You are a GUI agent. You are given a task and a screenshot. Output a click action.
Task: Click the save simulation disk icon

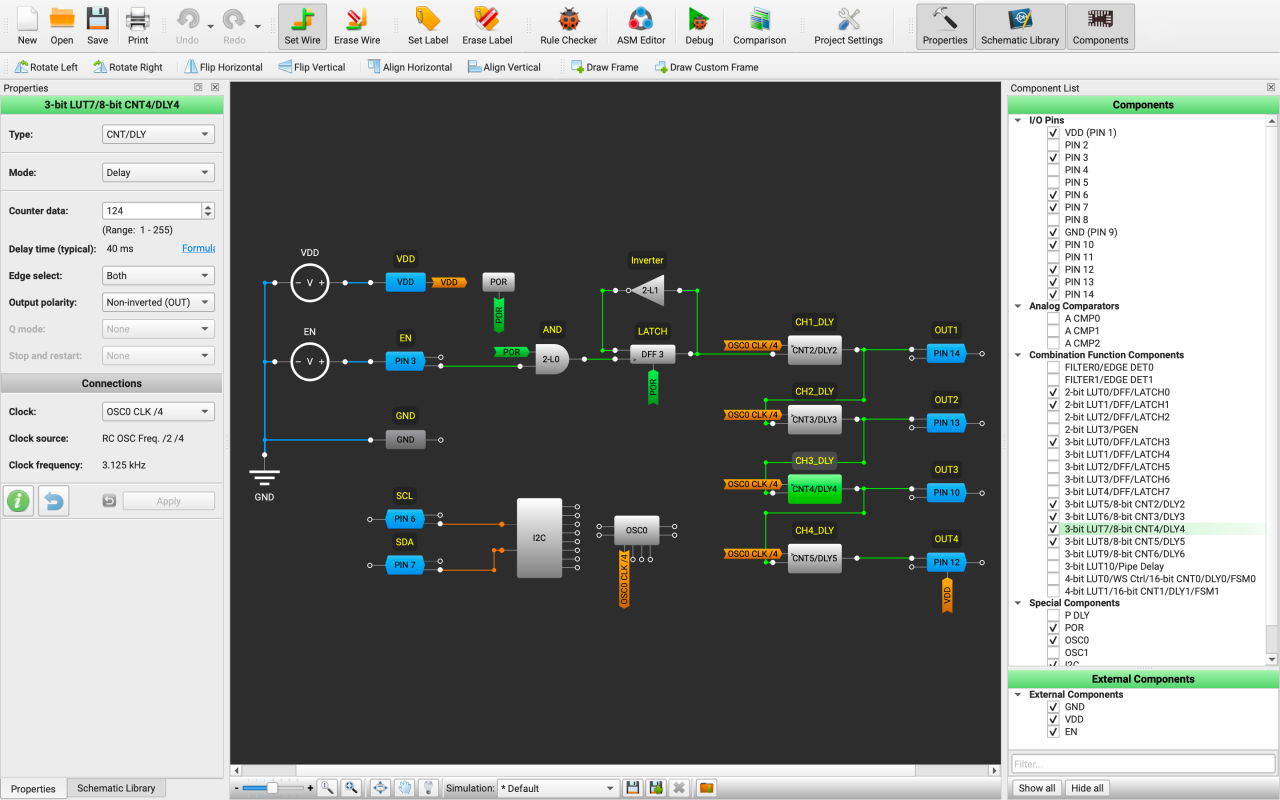(x=632, y=788)
